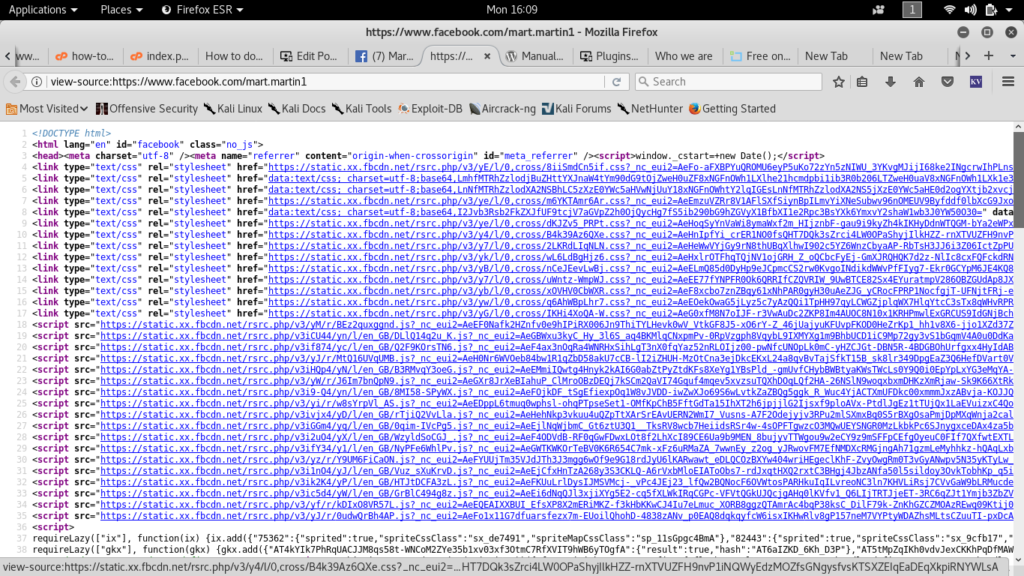Viewport: 1024px width, 576px height.
Task: List all tabs with the dropdown arrow
Action: (1013, 56)
